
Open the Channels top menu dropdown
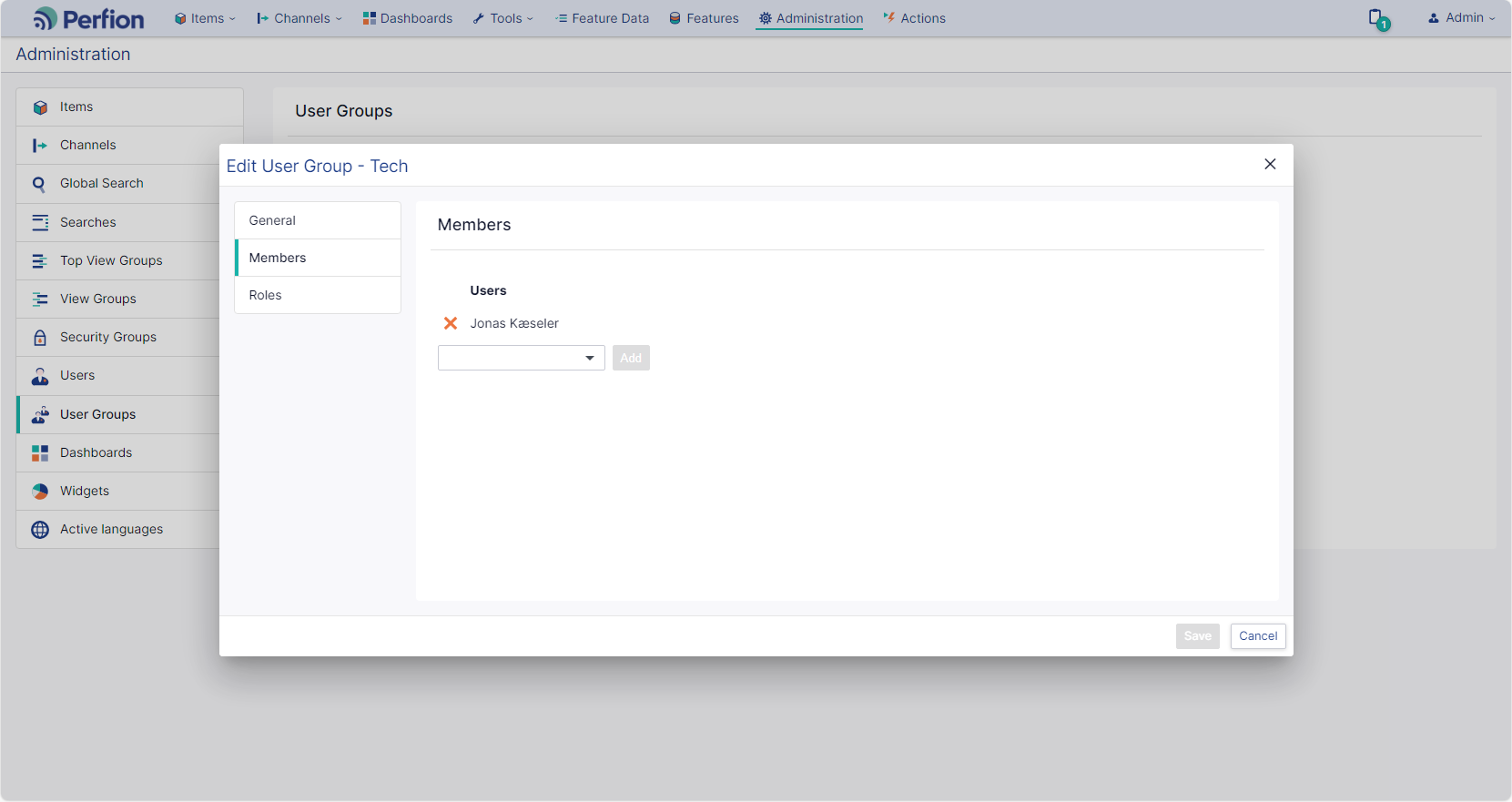(x=299, y=18)
